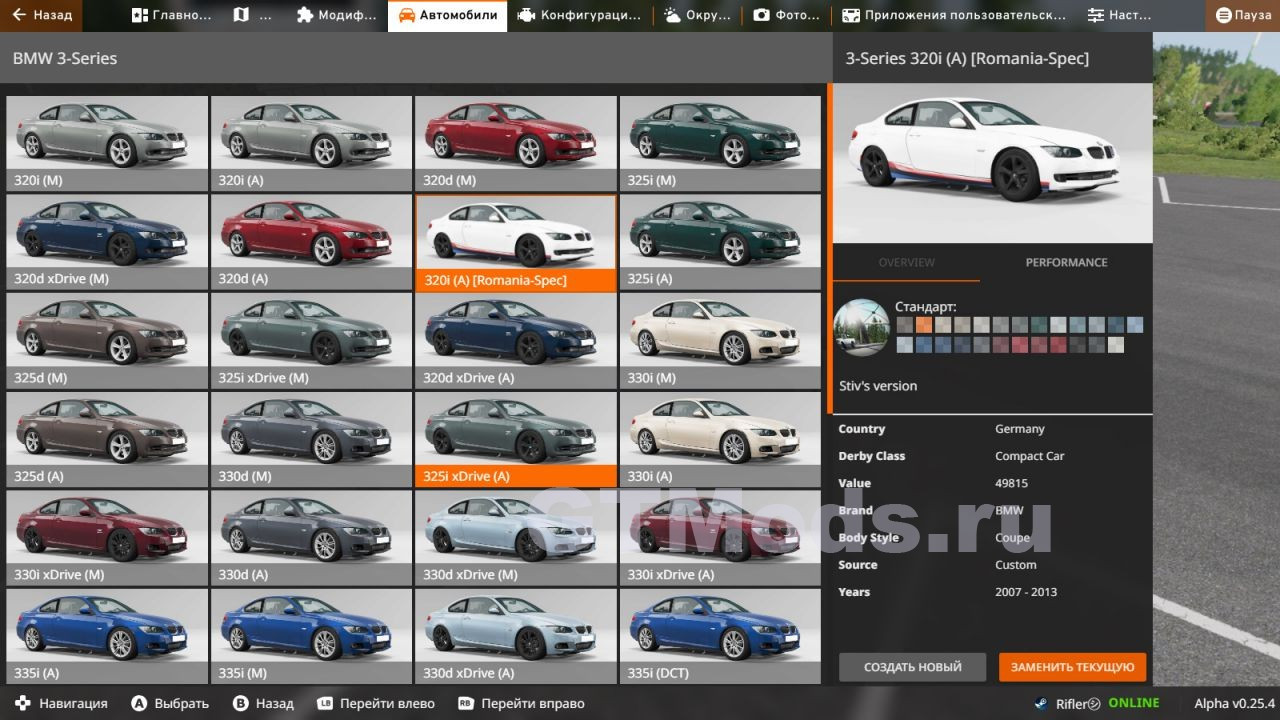The width and height of the screenshot is (1280, 720).
Task: Open the Настройки sliders tab
Action: 1120,15
